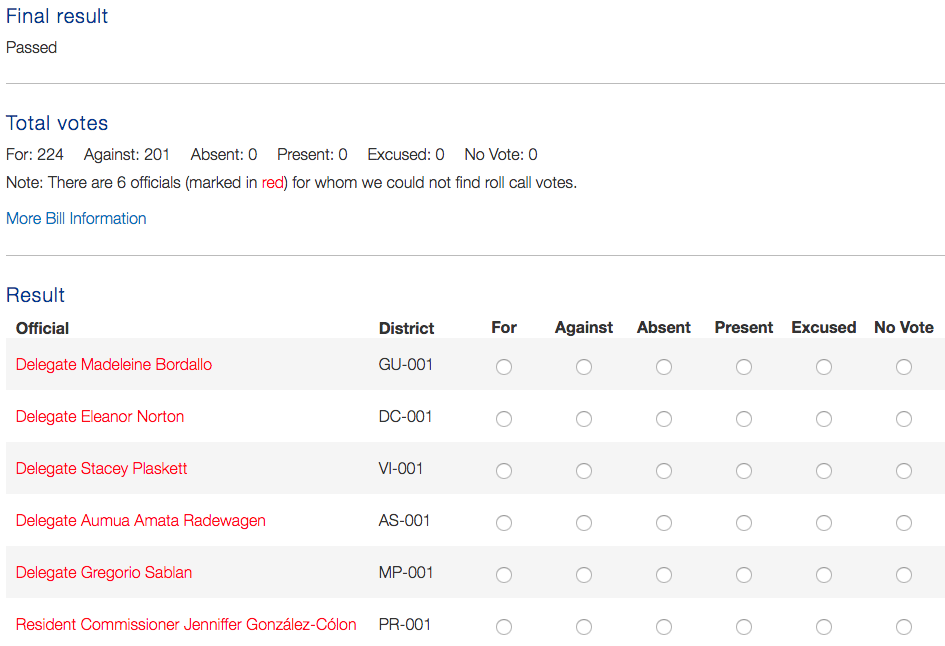945x646 pixels.
Task: Mark Stacey Plaskett as Absent
Action: click(x=664, y=471)
